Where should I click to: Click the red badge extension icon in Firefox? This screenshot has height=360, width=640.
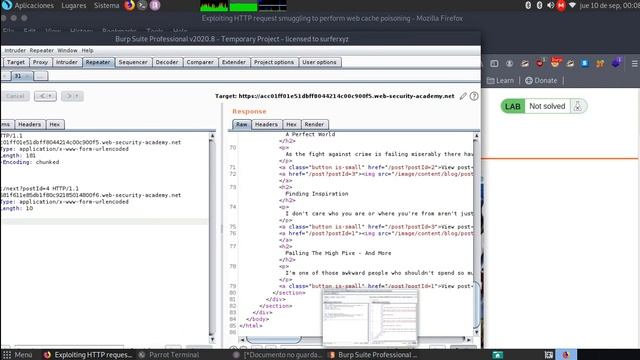[x=540, y=63]
